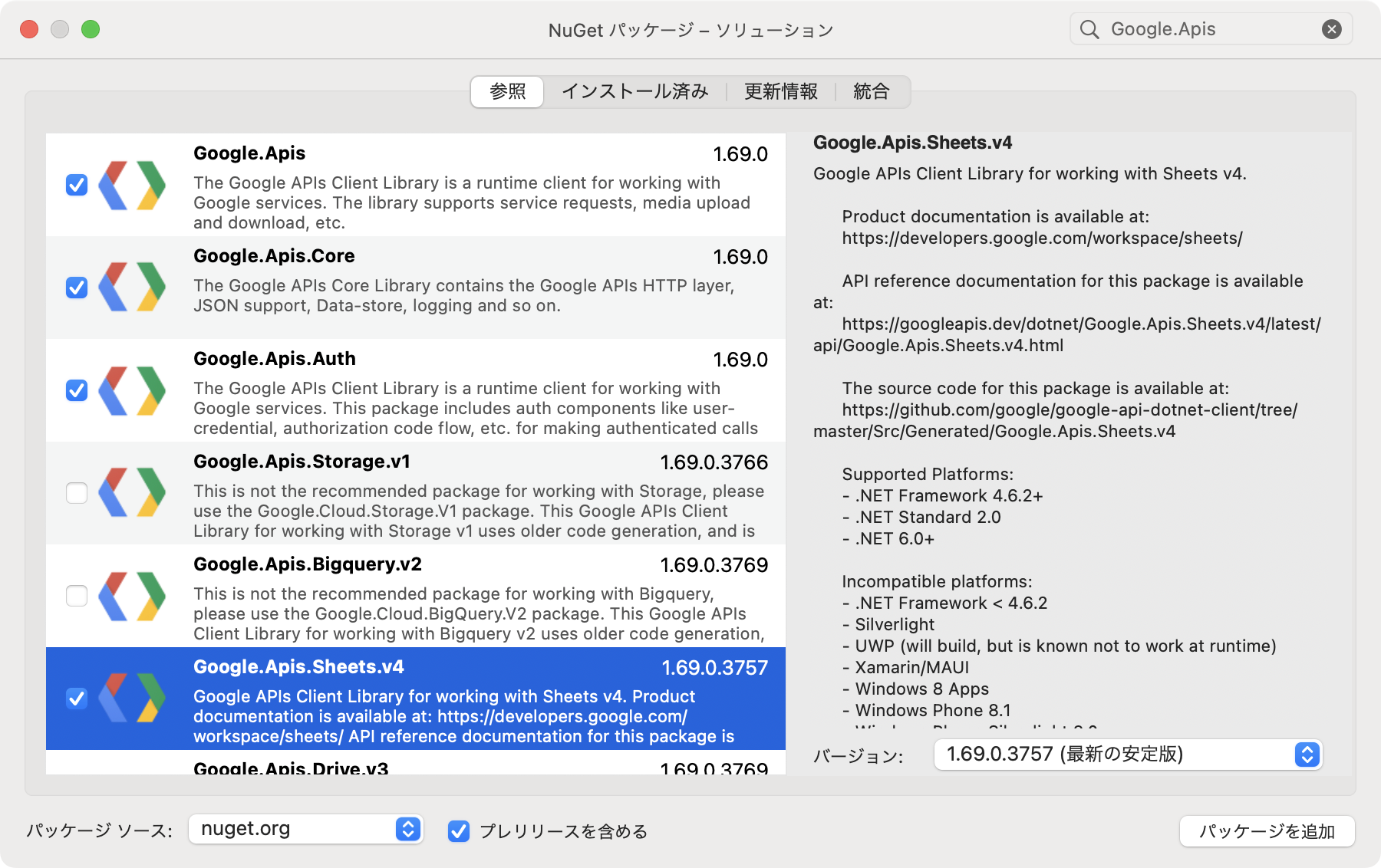Select the partially visible Google.Apis.Drive.v3 row
The image size is (1381, 868).
pyautogui.click(x=416, y=763)
